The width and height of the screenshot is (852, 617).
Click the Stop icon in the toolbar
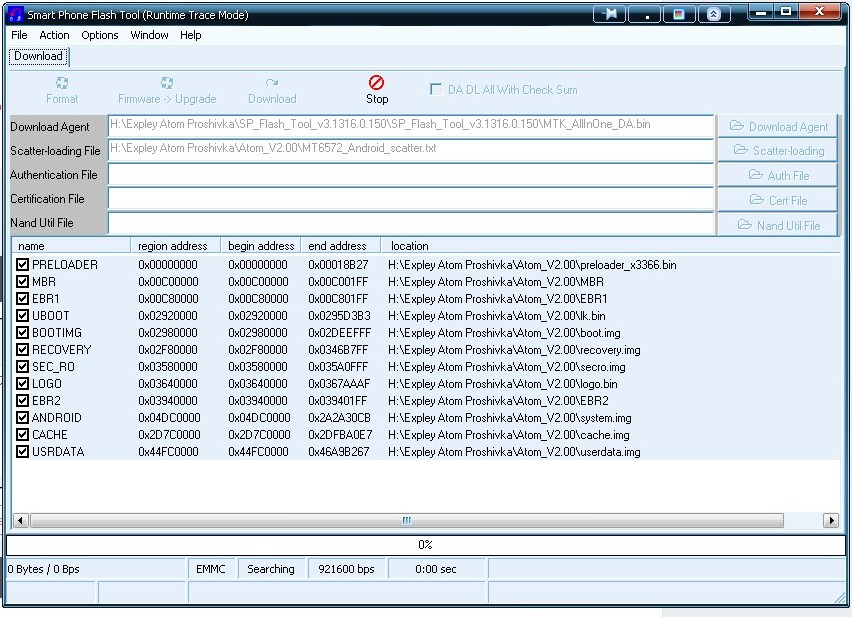click(377, 83)
